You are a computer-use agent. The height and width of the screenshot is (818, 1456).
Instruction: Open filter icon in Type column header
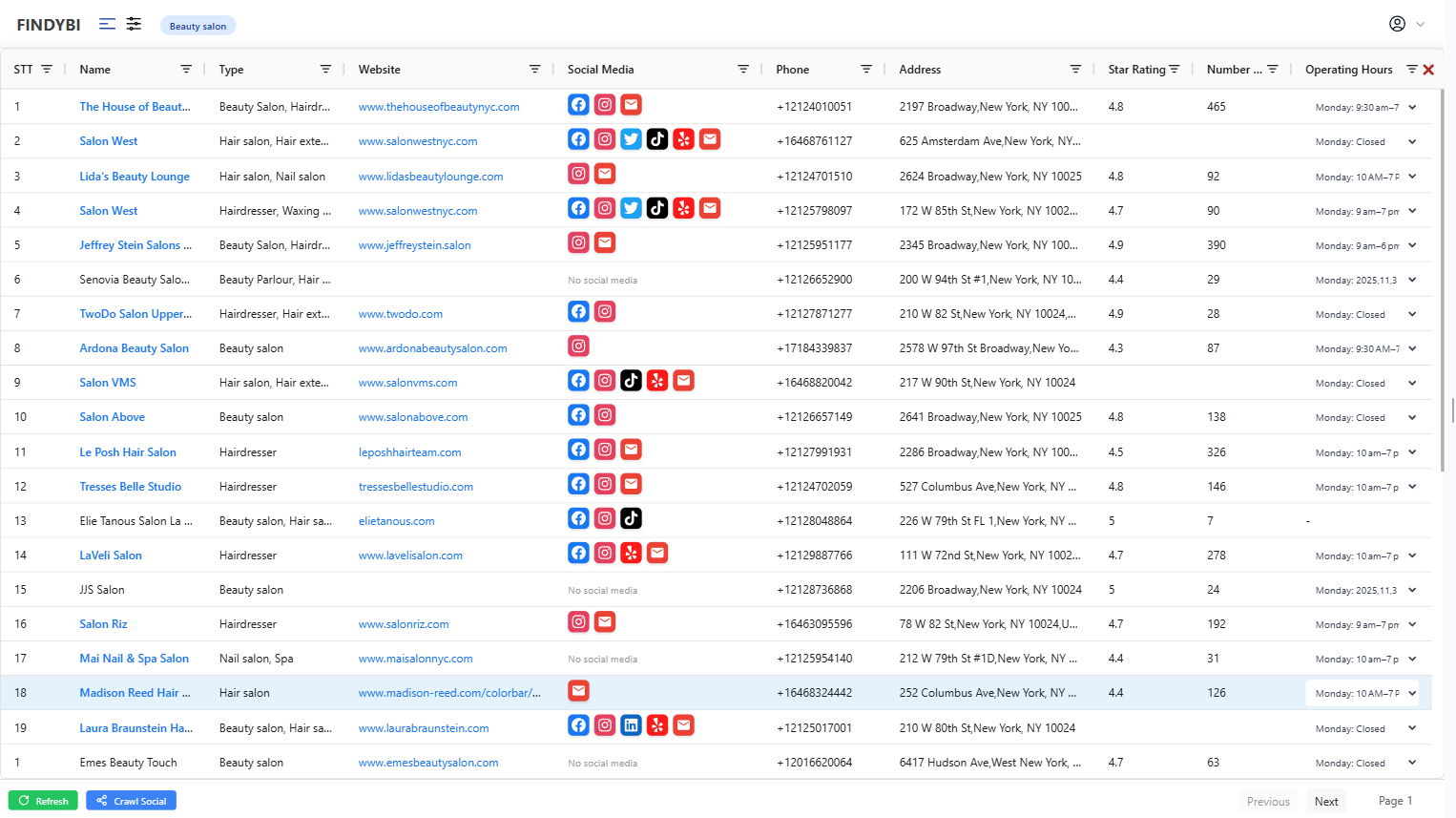(x=325, y=70)
